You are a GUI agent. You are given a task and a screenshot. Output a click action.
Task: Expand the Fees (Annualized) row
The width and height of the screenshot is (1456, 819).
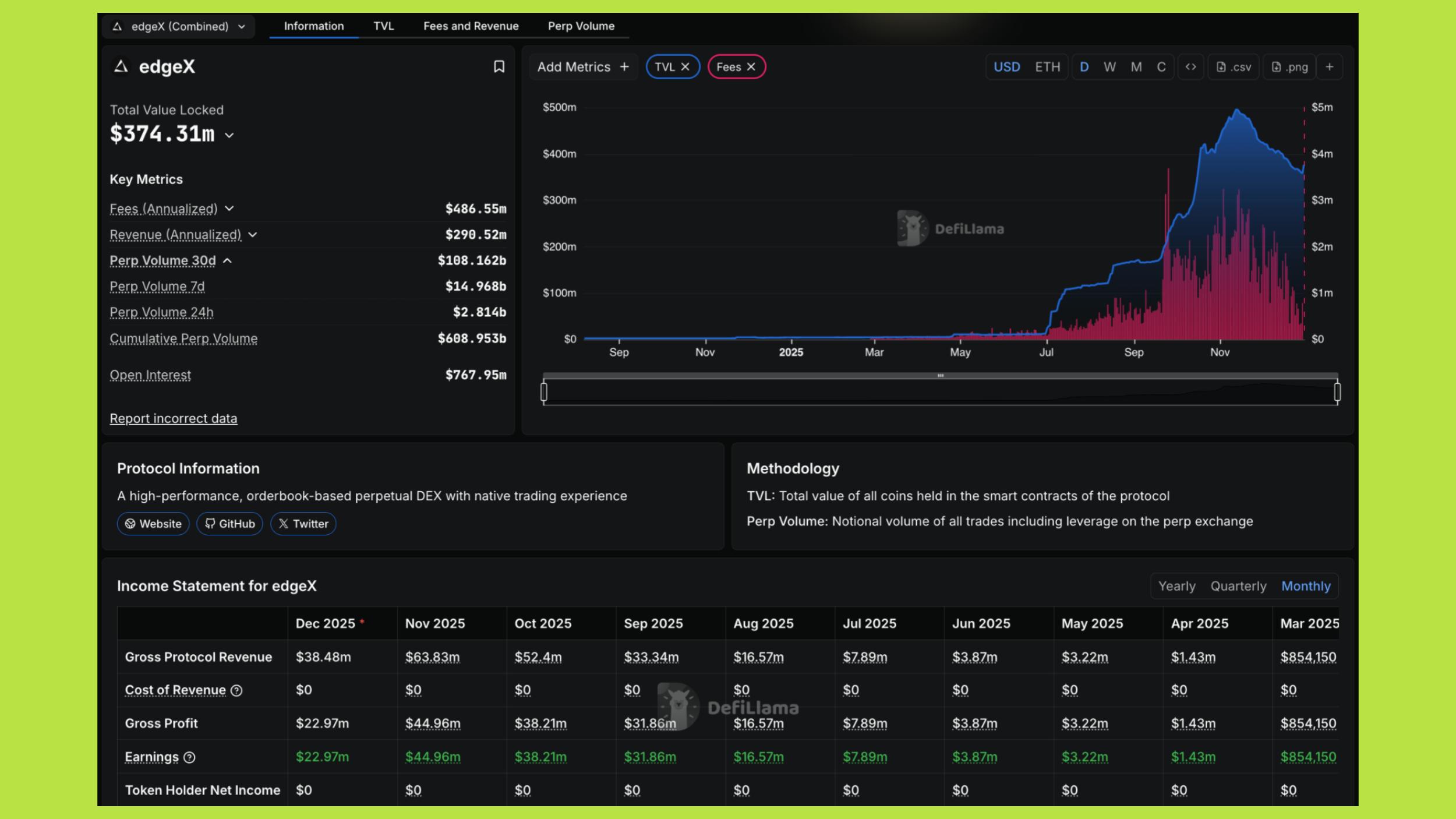(x=229, y=209)
